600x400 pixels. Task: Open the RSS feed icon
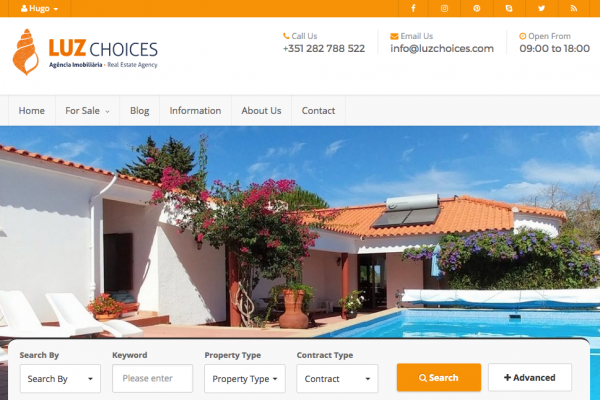point(574,8)
